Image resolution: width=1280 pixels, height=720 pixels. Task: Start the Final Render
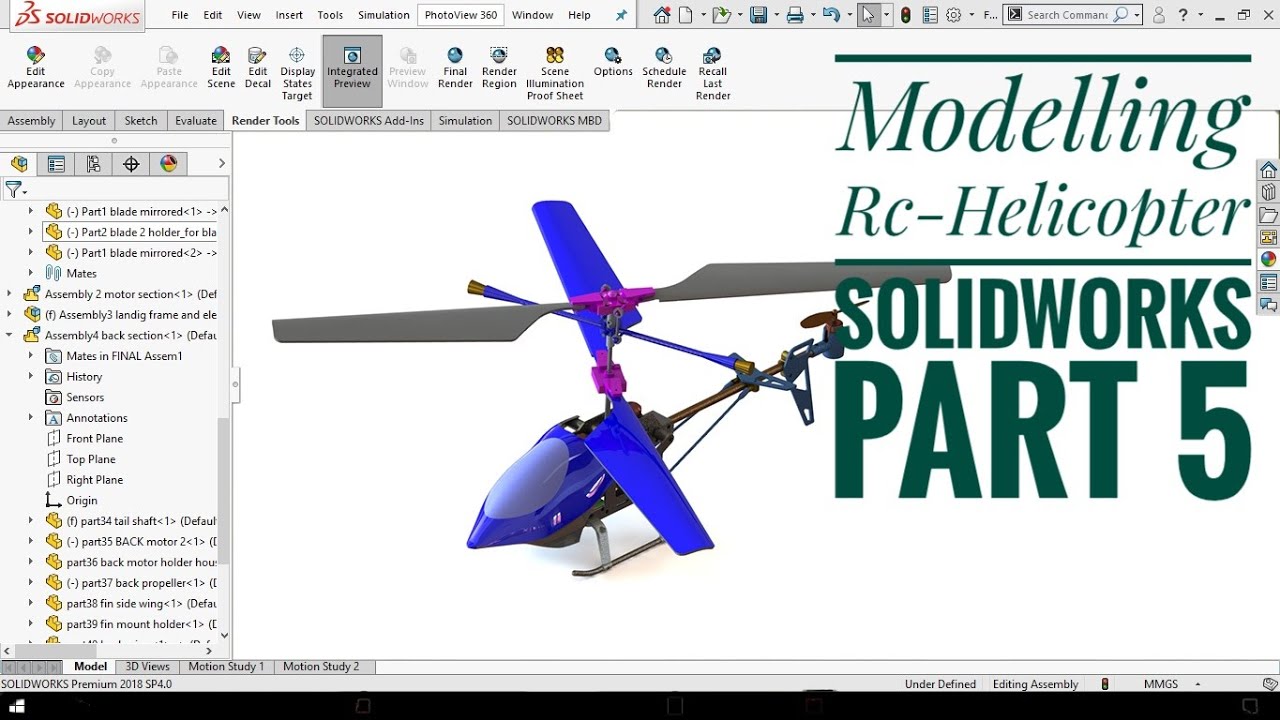pos(455,69)
